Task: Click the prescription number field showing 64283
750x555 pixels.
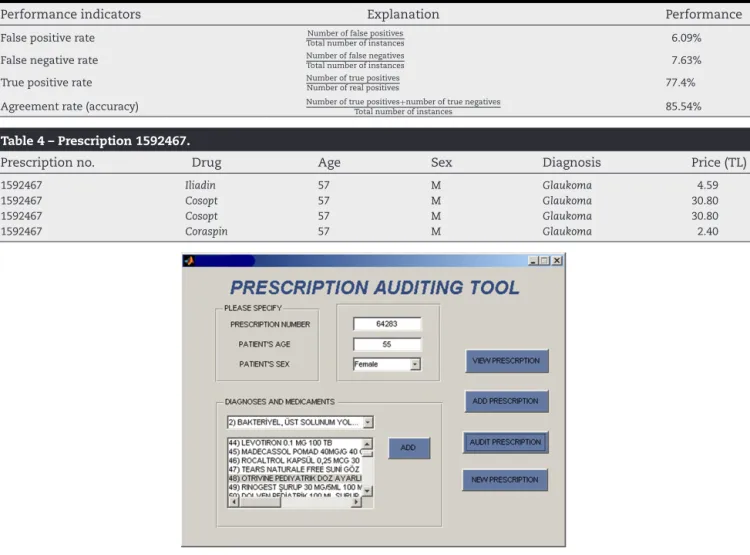Action: tap(387, 324)
